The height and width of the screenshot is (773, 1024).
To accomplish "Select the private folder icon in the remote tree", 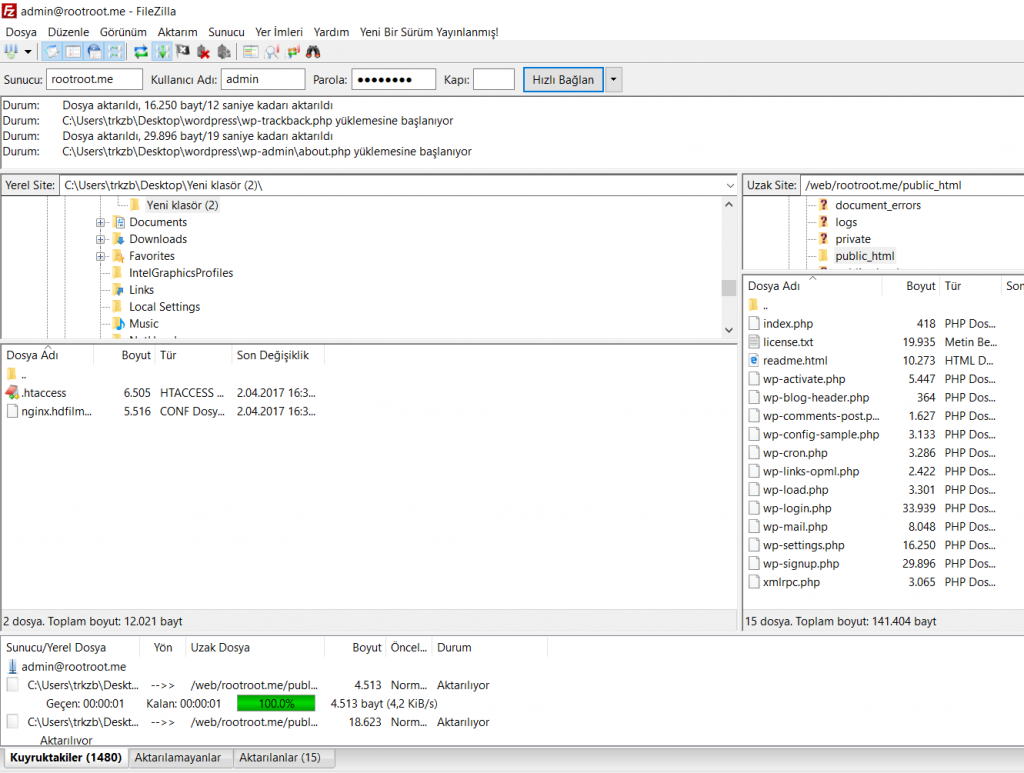I will click(x=824, y=239).
